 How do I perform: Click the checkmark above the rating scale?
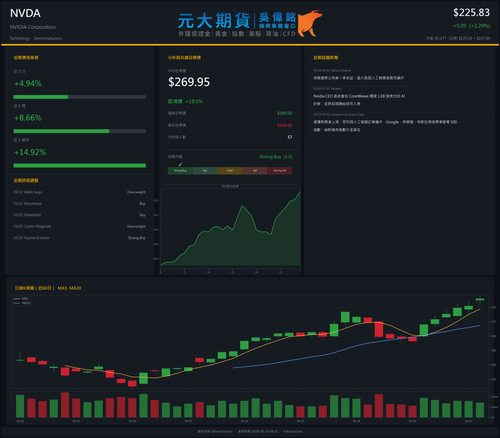[180, 164]
